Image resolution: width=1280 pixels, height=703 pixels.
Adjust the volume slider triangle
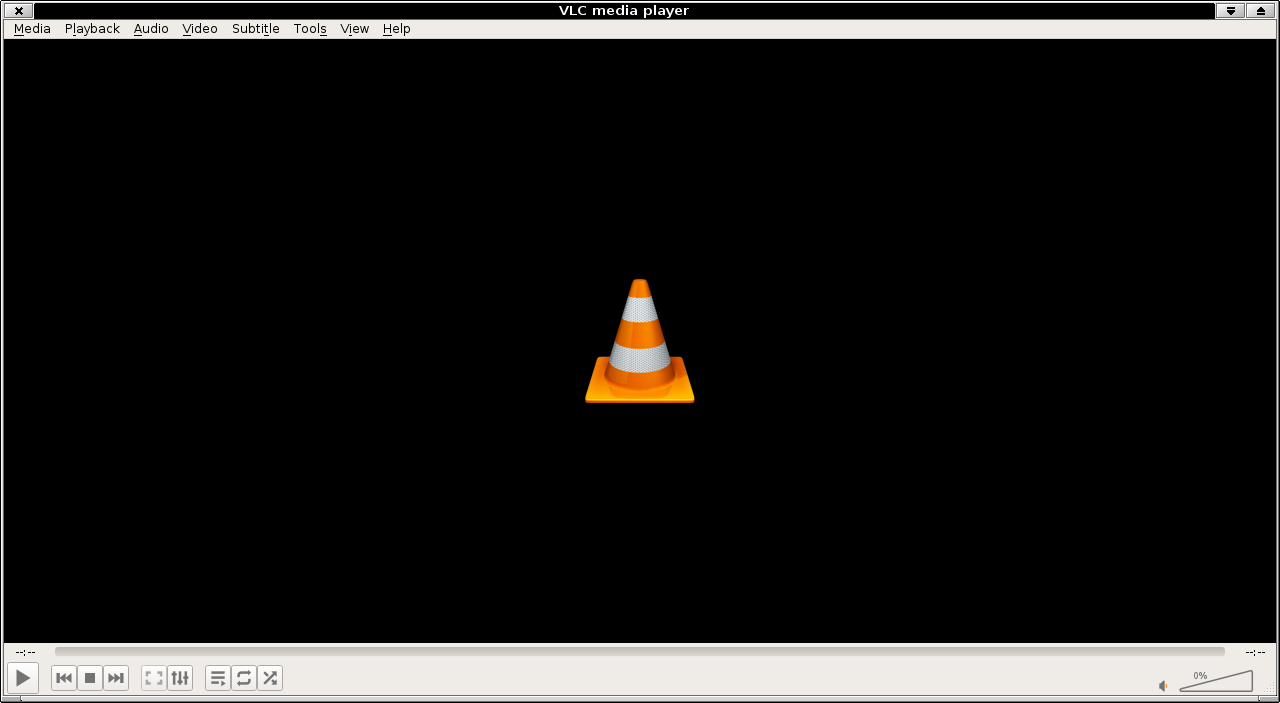pos(1216,681)
